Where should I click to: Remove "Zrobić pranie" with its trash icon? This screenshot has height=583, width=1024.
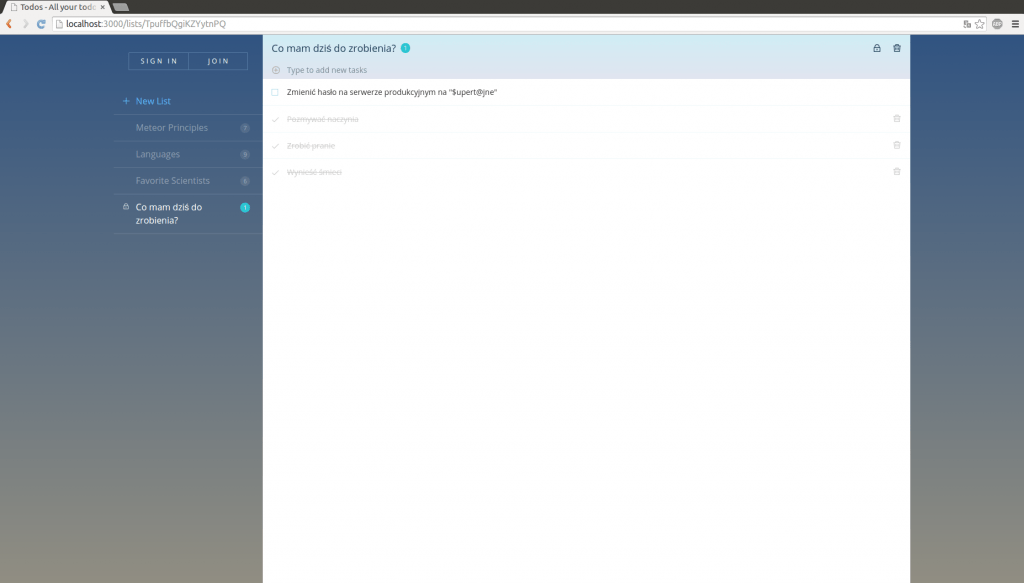tap(897, 145)
